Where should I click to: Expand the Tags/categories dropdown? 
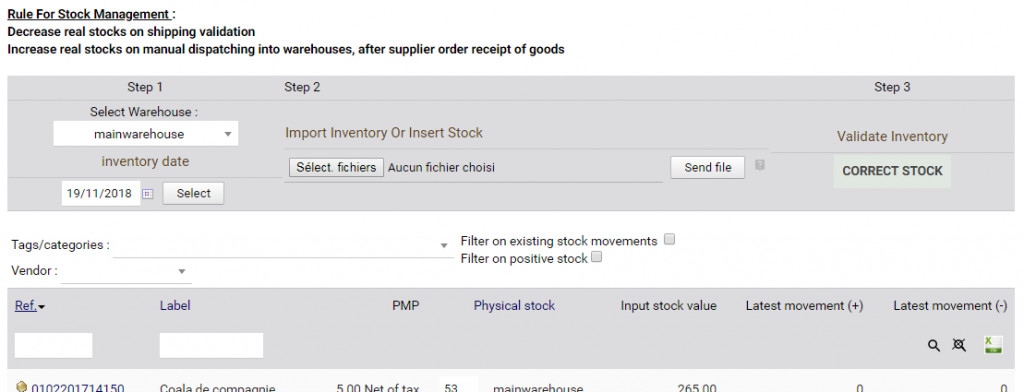pos(282,246)
